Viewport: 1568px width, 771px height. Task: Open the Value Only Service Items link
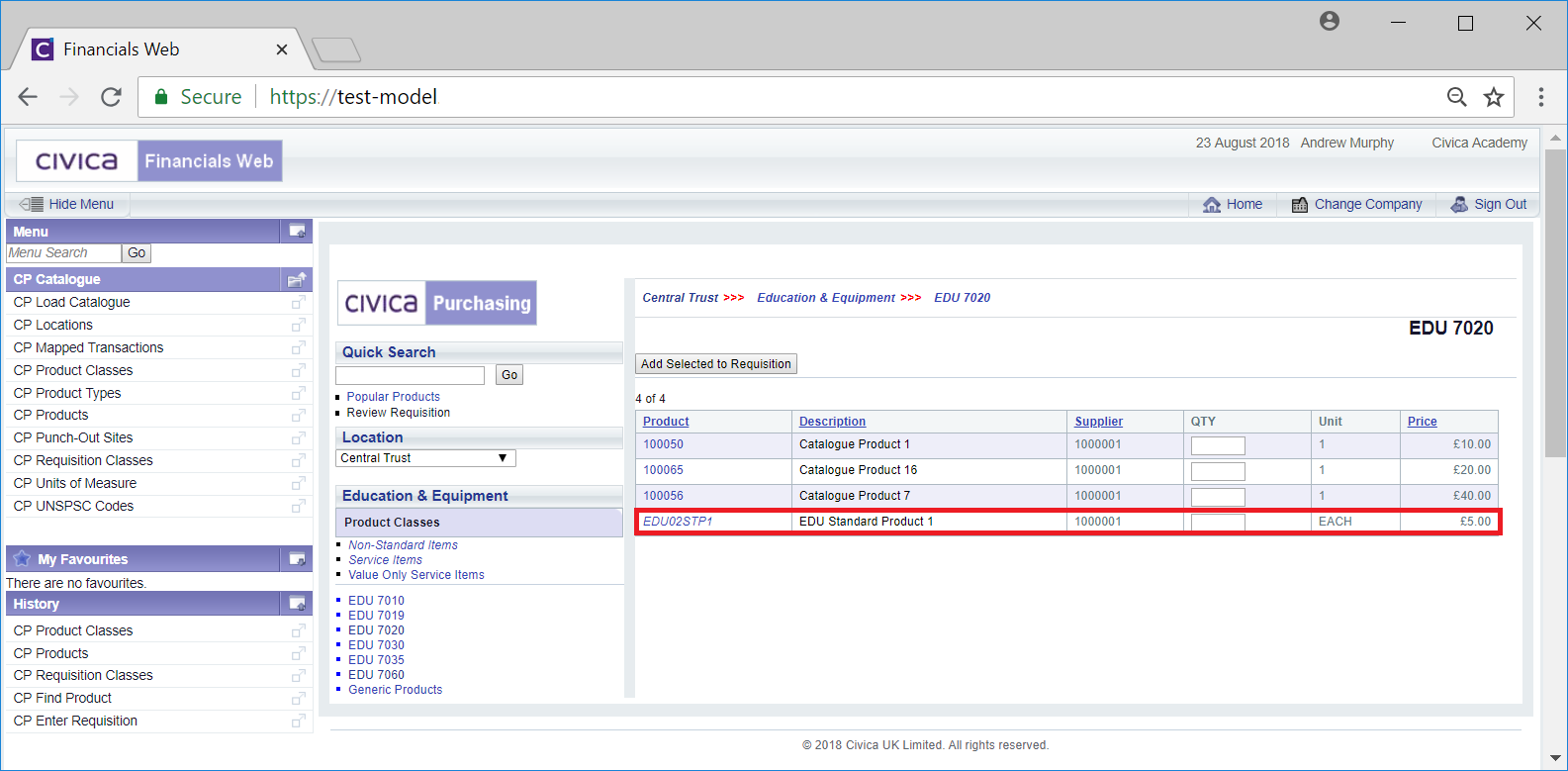click(x=416, y=575)
